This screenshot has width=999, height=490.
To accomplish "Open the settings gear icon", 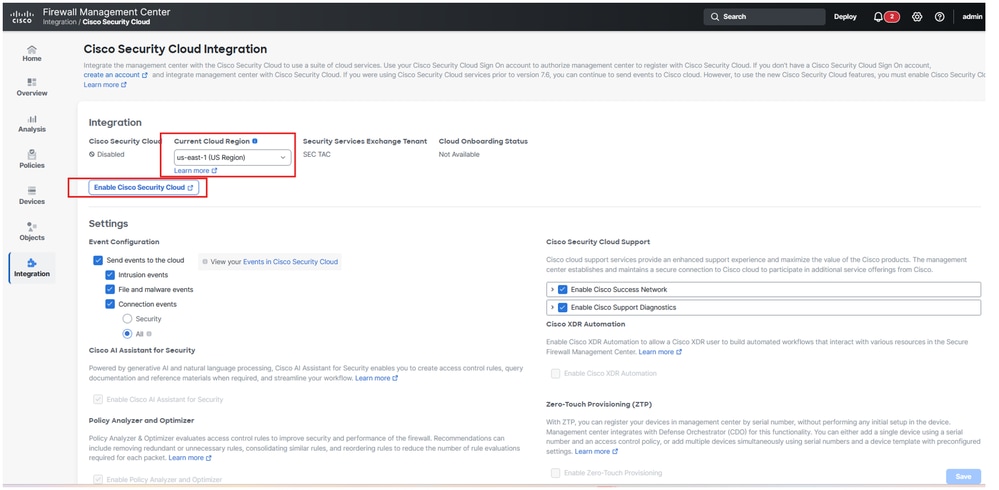I will point(917,17).
